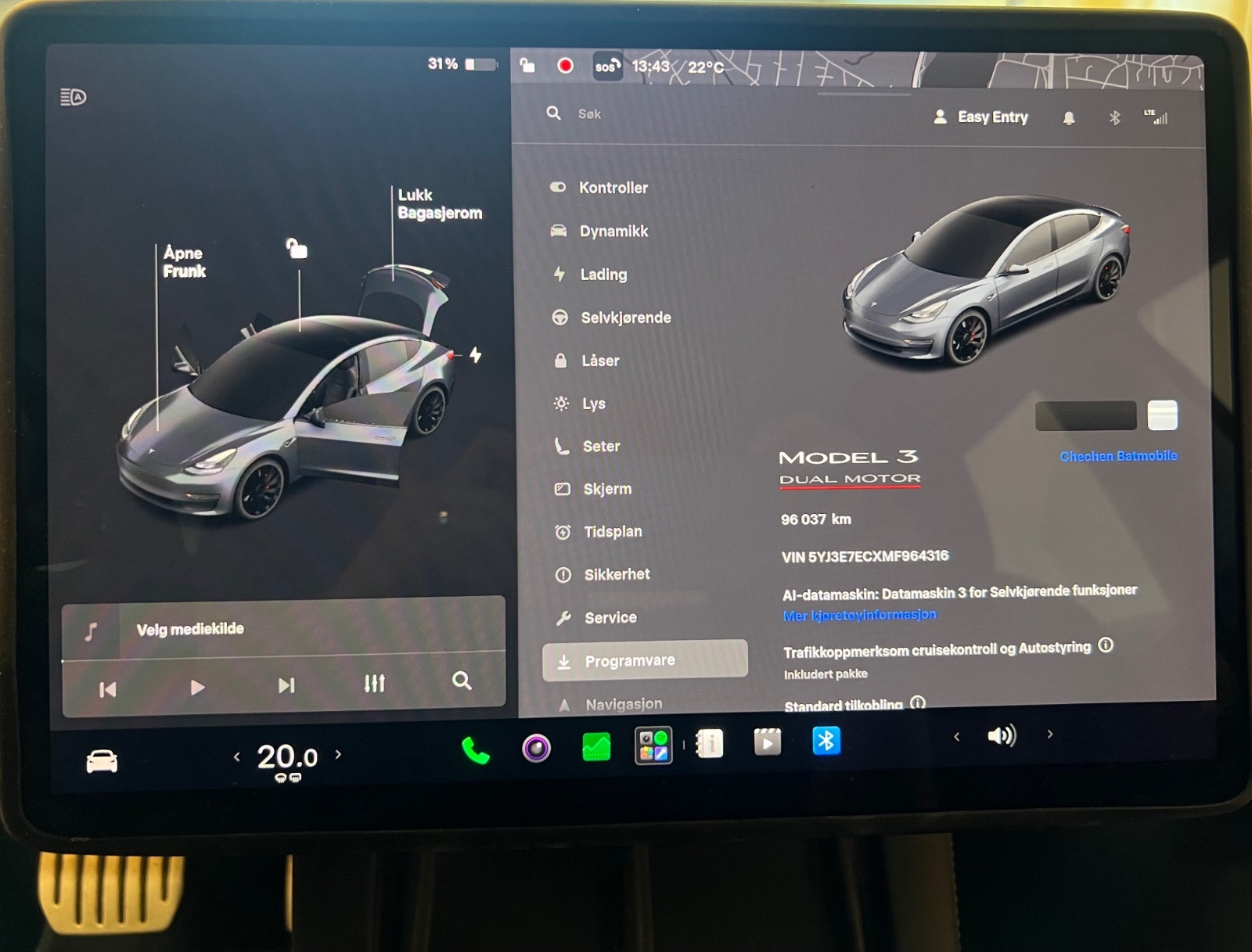The width and height of the screenshot is (1252, 952).
Task: Open car controls via car icon
Action: point(102,760)
